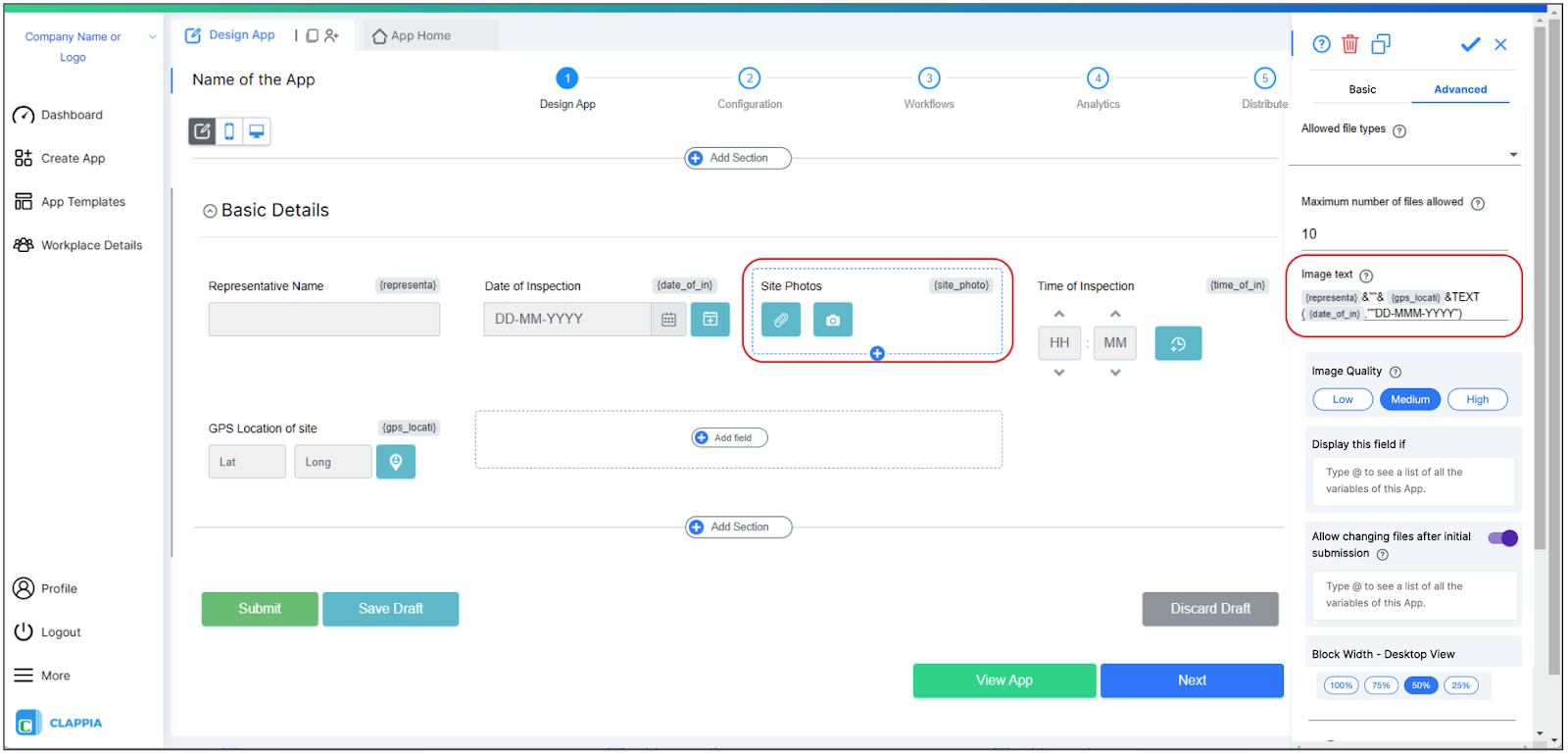Viewport: 1568px width, 756px height.
Task: Click Add Section above Basic Details
Action: coord(738,158)
